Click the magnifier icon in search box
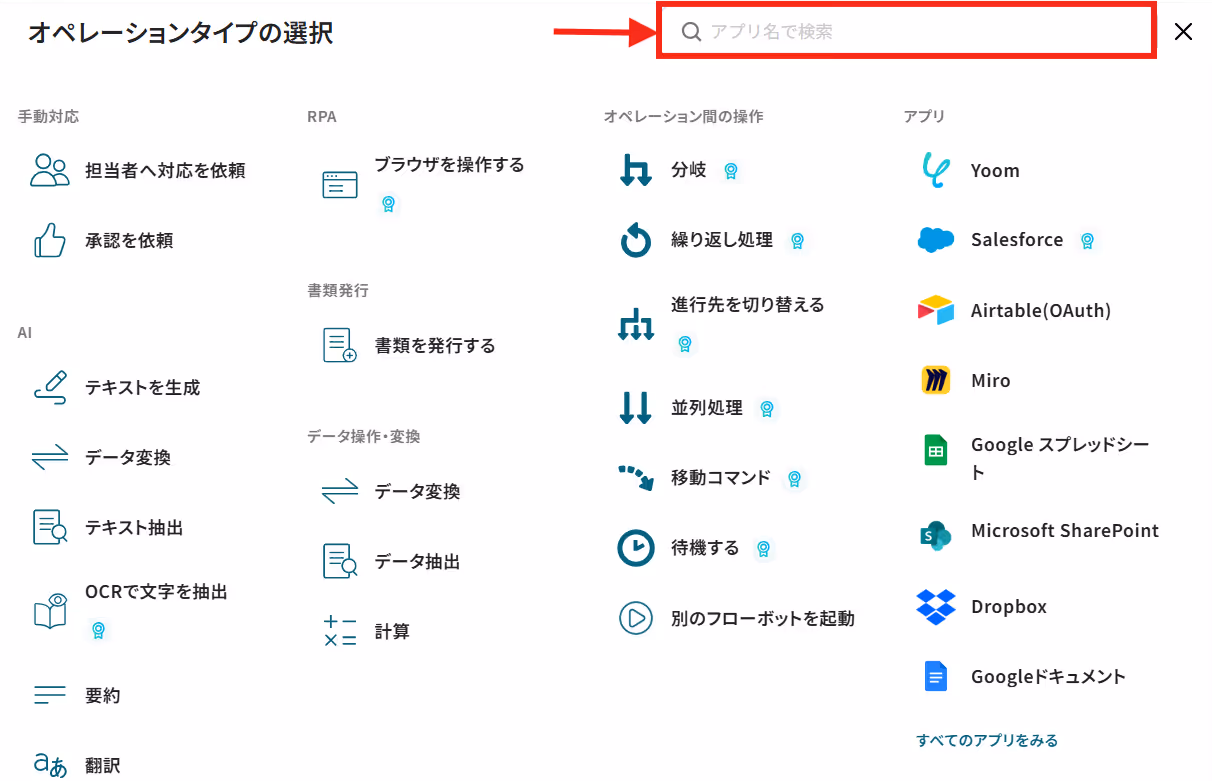This screenshot has height=781, width=1212. pos(691,32)
